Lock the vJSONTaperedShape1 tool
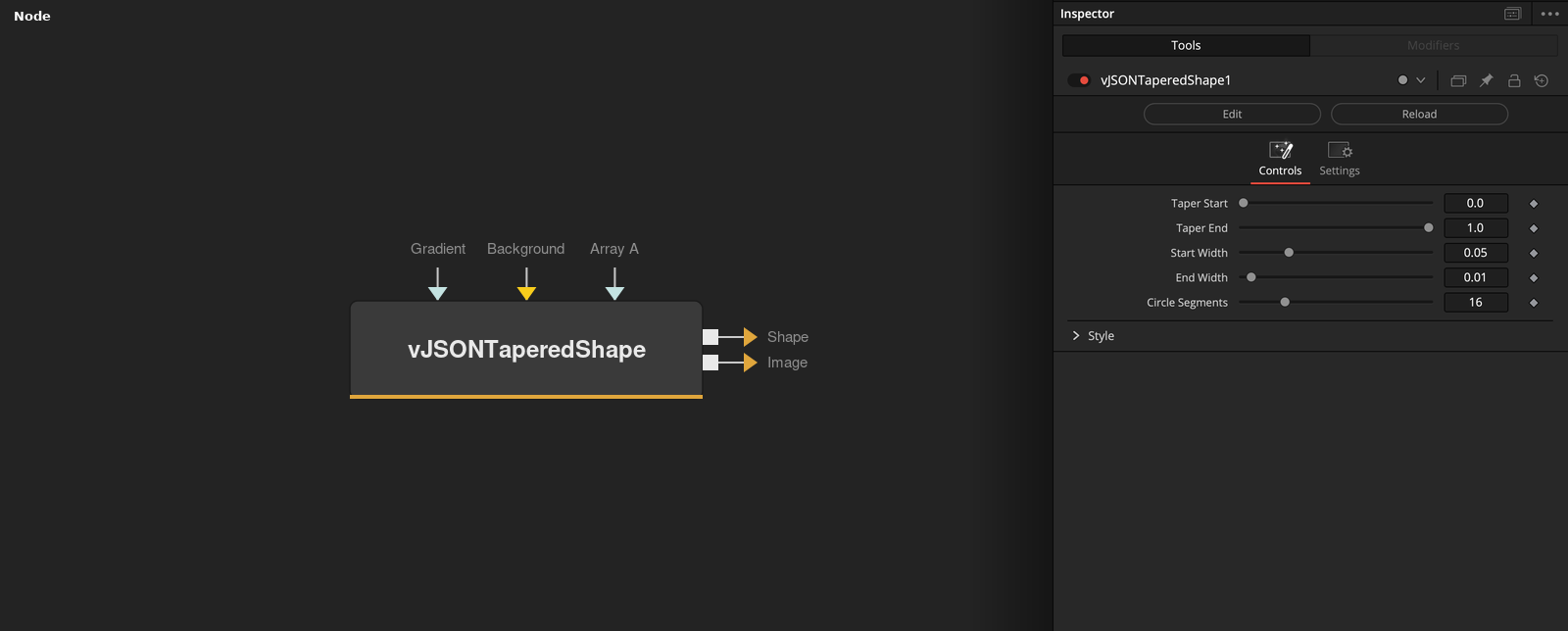Viewport: 1568px width, 631px height. (x=1514, y=80)
